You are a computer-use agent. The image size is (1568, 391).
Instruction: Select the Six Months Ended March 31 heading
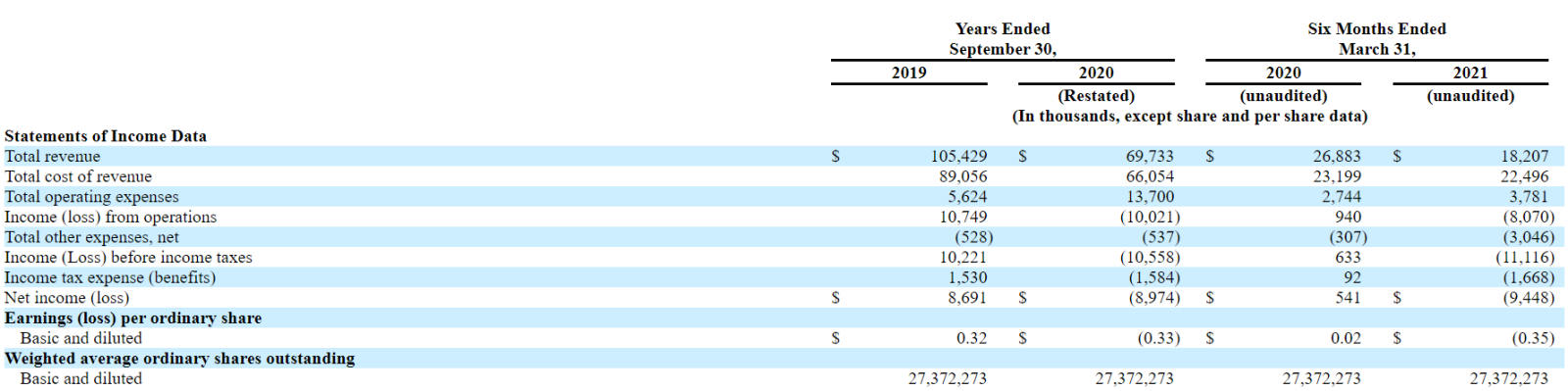click(x=1377, y=39)
